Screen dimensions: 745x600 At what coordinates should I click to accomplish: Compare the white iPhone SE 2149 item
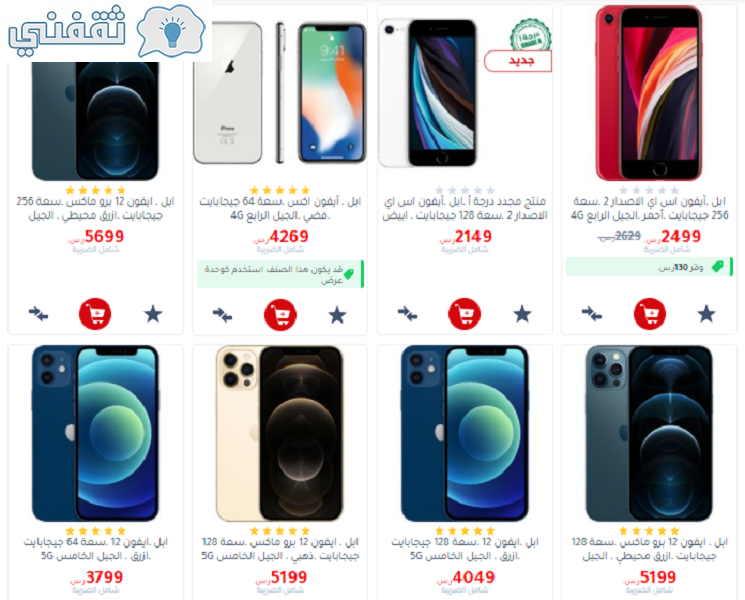(x=408, y=314)
